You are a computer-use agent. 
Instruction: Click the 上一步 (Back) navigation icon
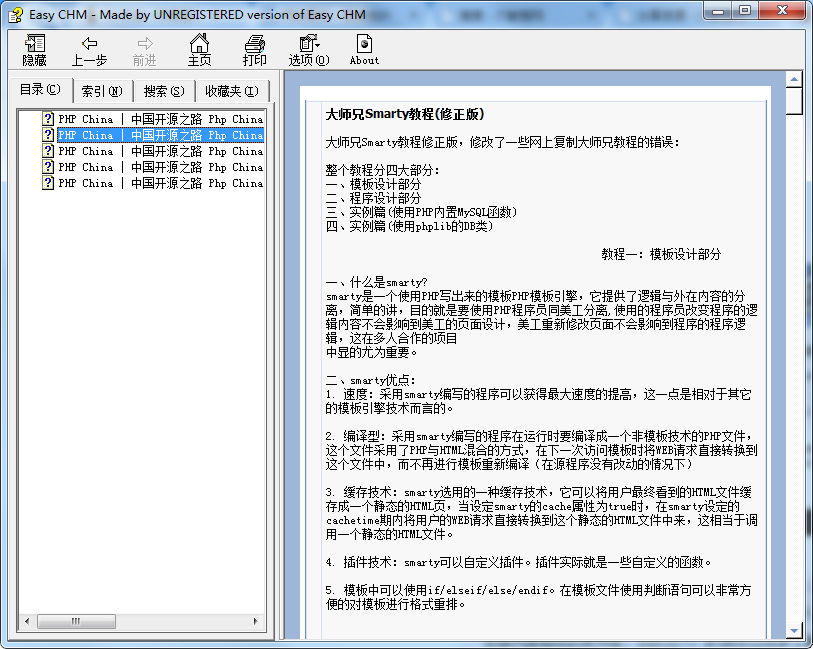click(87, 48)
